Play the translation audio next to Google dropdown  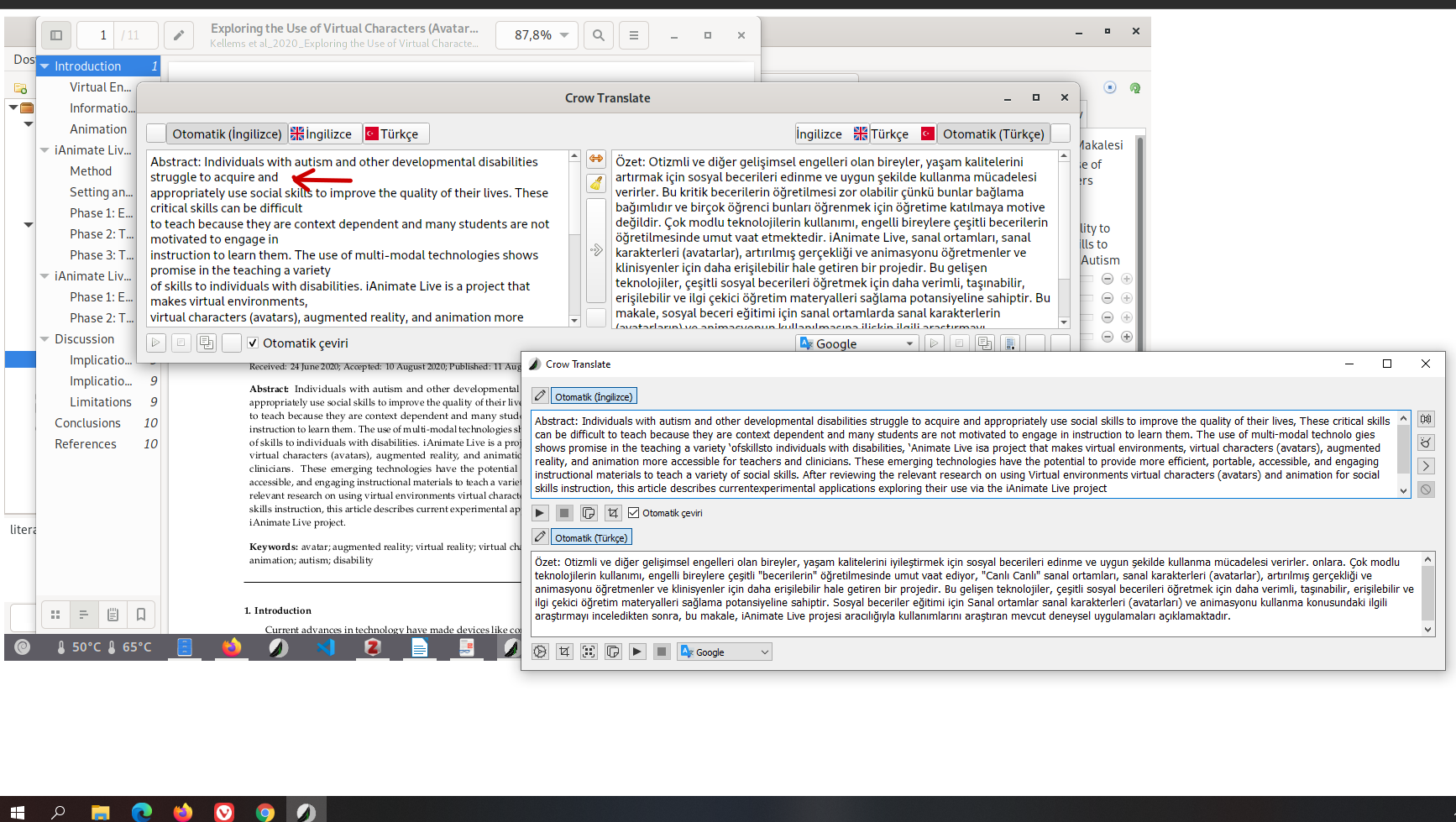(637, 652)
